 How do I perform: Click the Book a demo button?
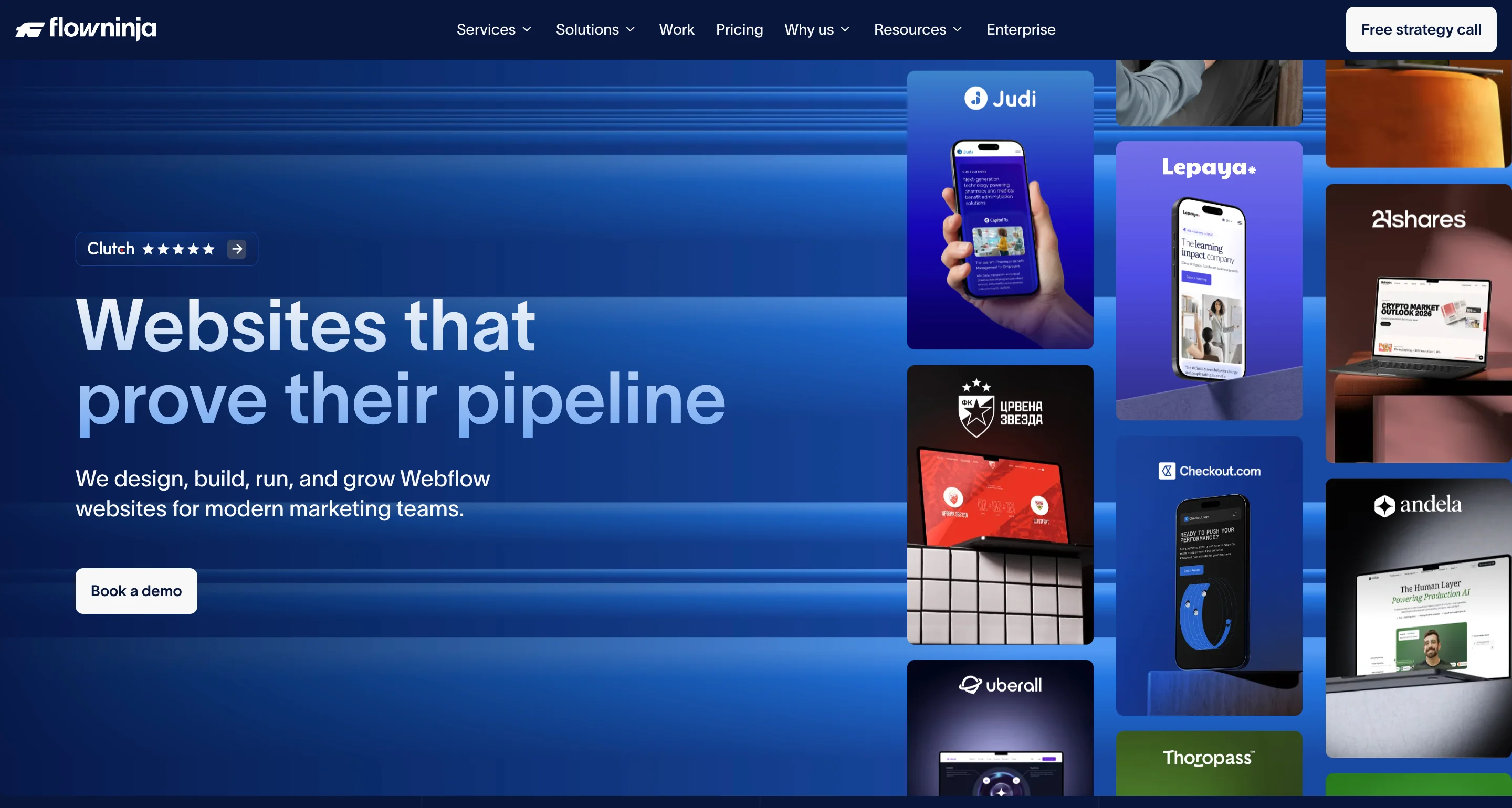click(x=136, y=591)
